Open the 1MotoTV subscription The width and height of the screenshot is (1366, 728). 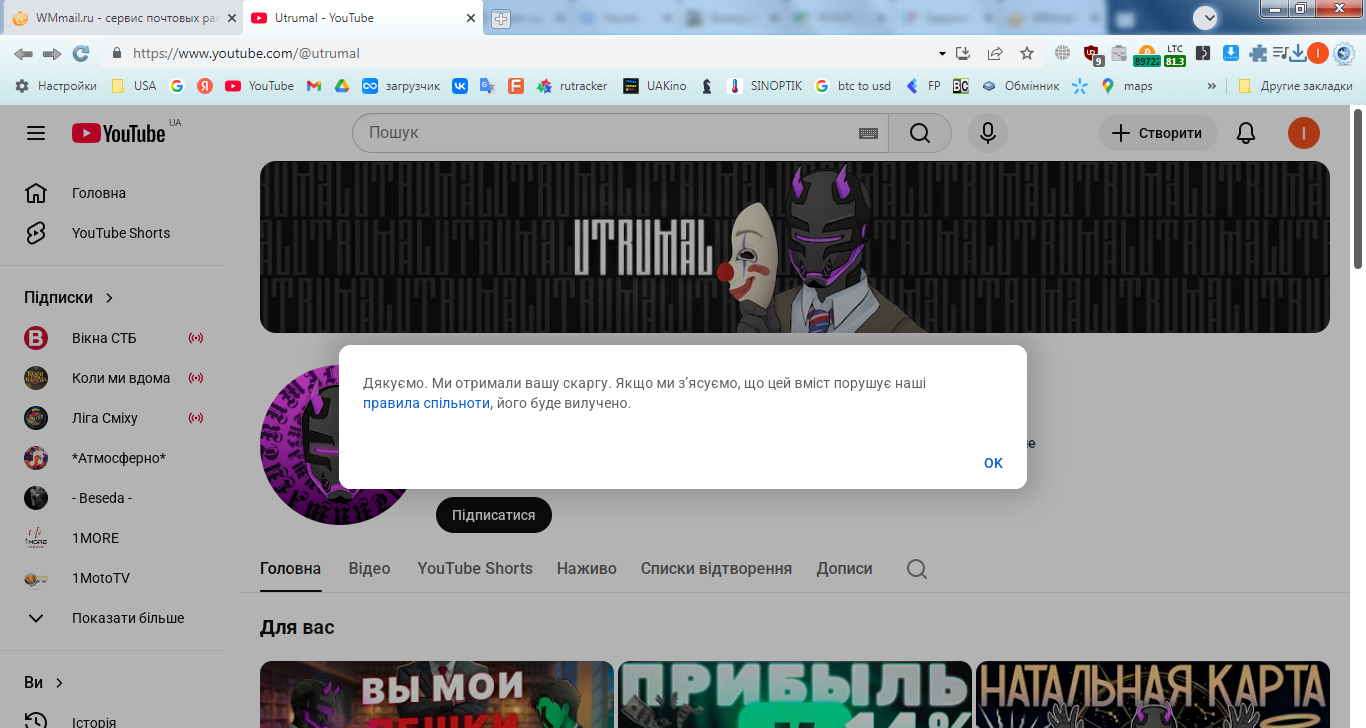[x=112, y=578]
